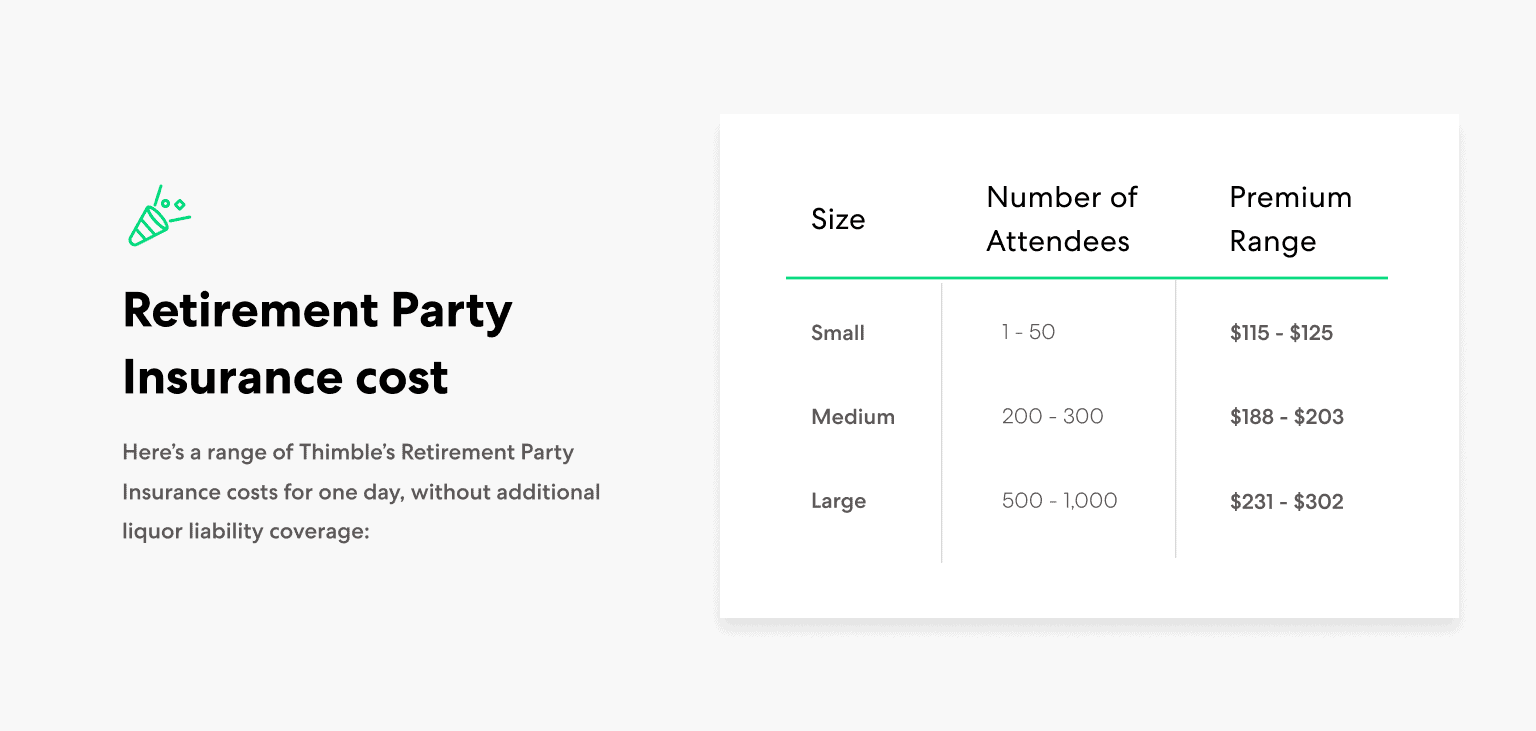The image size is (1536, 731).
Task: Click the 'Insurance cost' heading line
Action: 285,377
